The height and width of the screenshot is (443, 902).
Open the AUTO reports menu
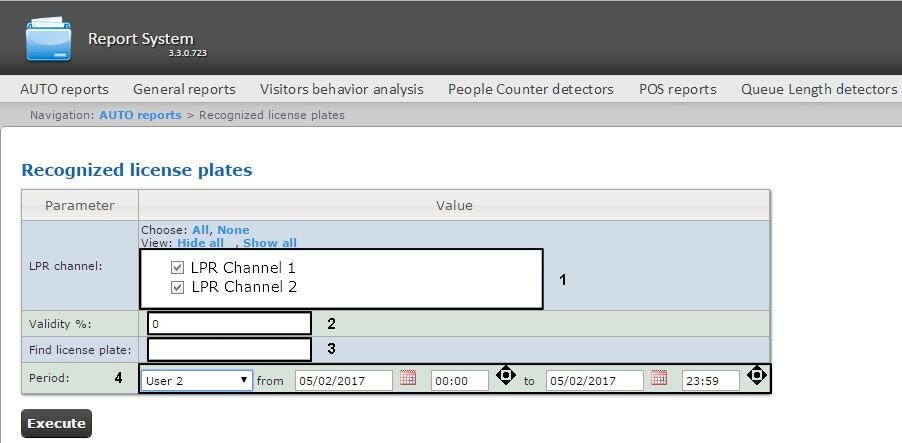64,89
